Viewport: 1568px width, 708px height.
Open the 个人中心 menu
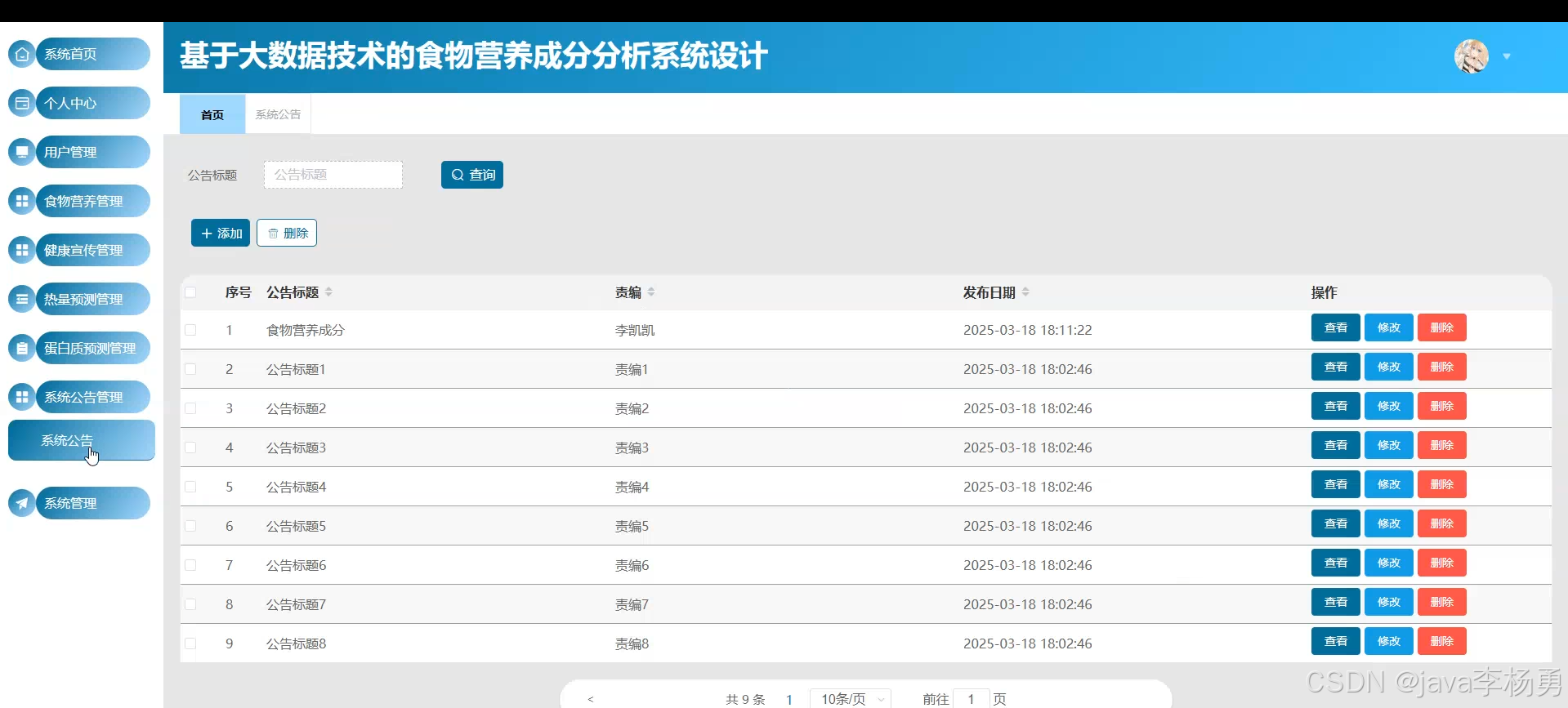(x=92, y=103)
